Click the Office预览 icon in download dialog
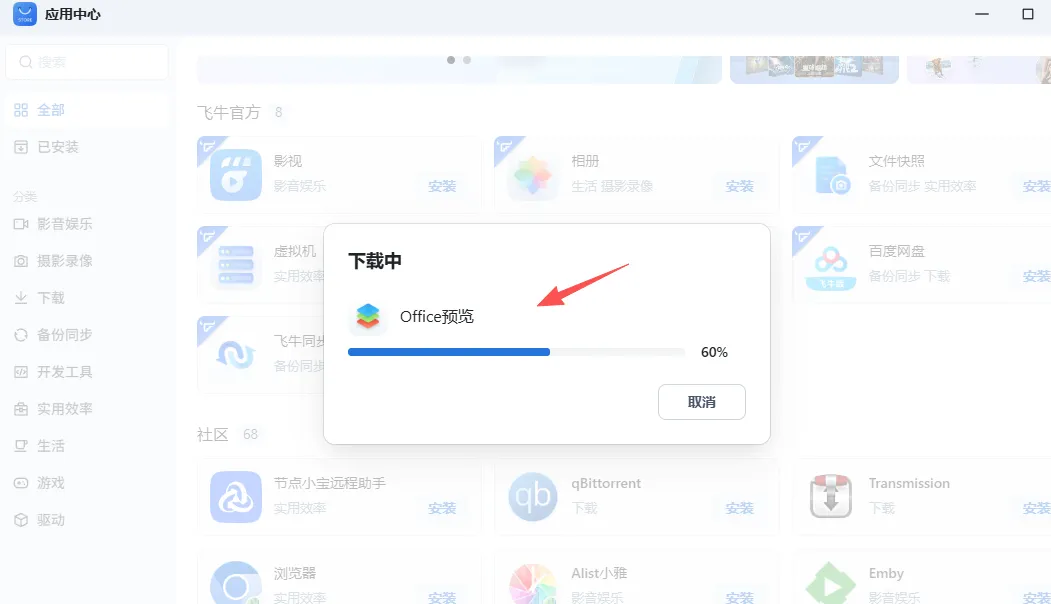Image resolution: width=1051 pixels, height=604 pixels. (368, 316)
